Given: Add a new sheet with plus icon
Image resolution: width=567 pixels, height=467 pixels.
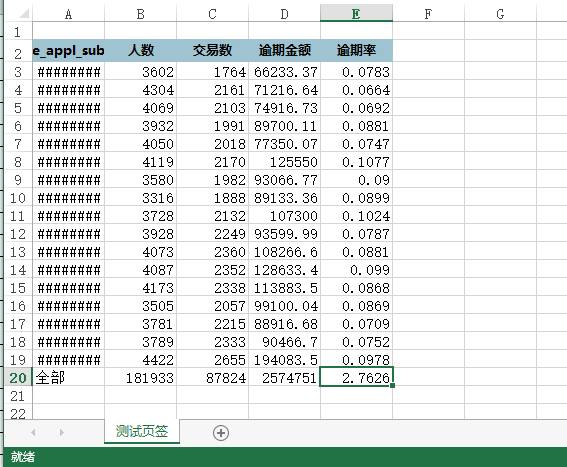Looking at the screenshot, I should [221, 433].
